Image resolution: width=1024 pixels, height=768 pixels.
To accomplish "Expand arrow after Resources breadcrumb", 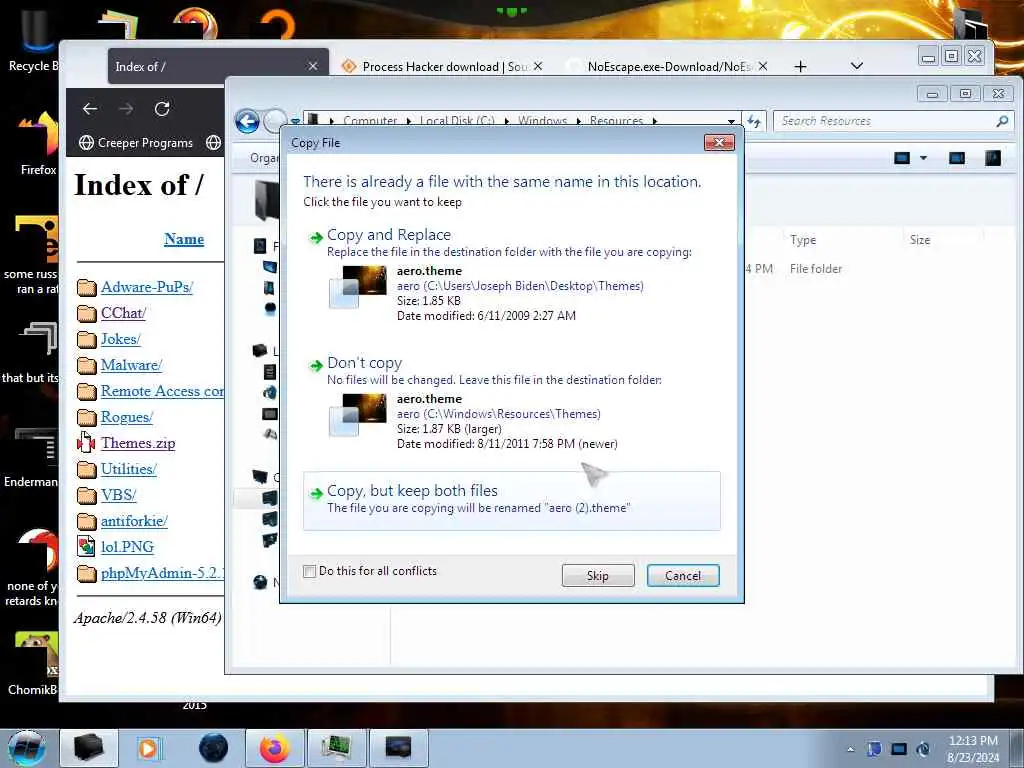I will pyautogui.click(x=654, y=121).
